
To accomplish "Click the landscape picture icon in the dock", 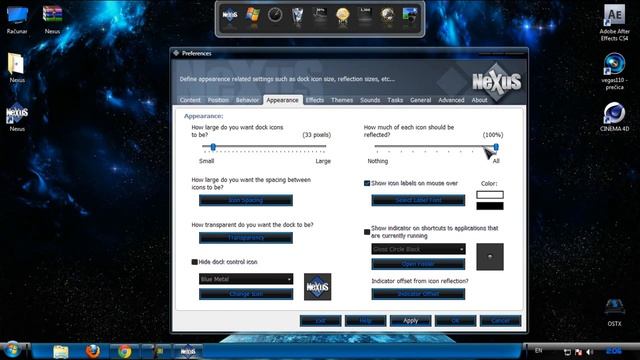I will [x=409, y=16].
